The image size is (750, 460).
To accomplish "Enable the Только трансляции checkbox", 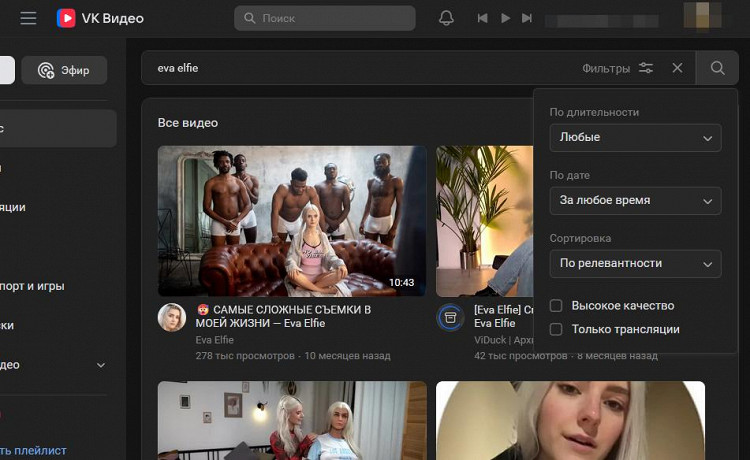I will (557, 329).
